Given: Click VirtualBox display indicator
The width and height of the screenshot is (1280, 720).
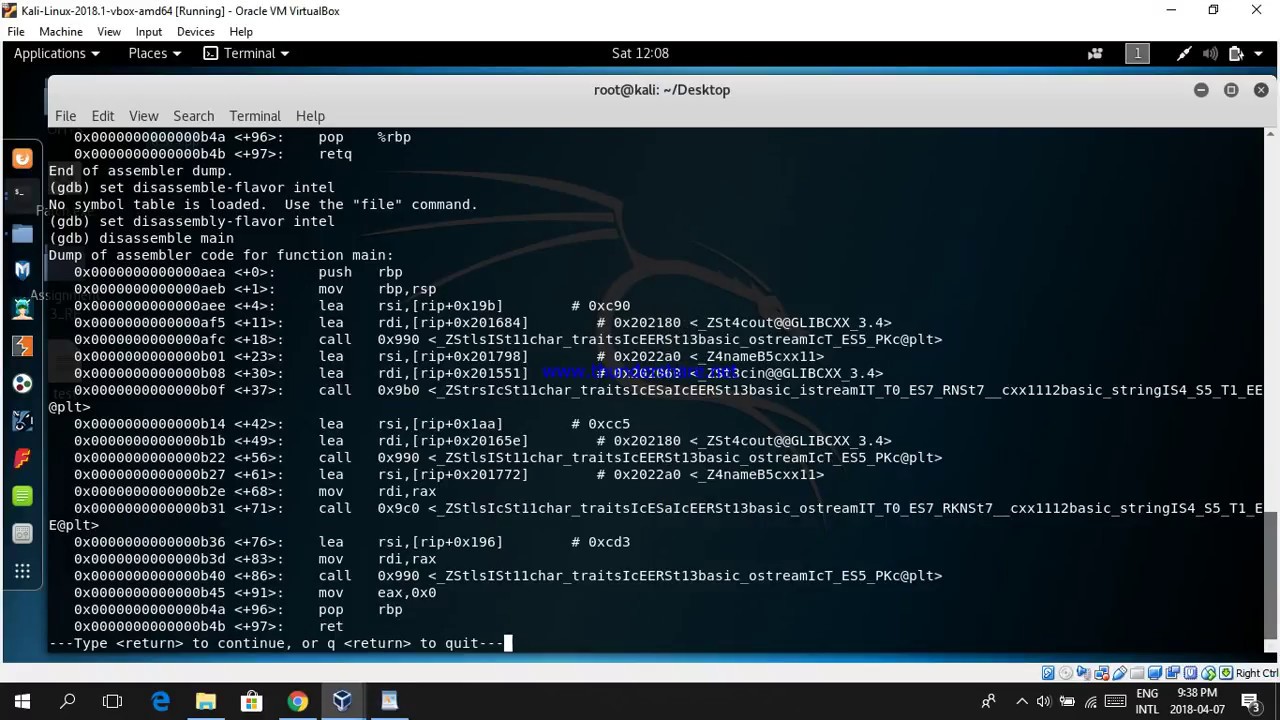Looking at the screenshot, I should click(x=1155, y=673).
